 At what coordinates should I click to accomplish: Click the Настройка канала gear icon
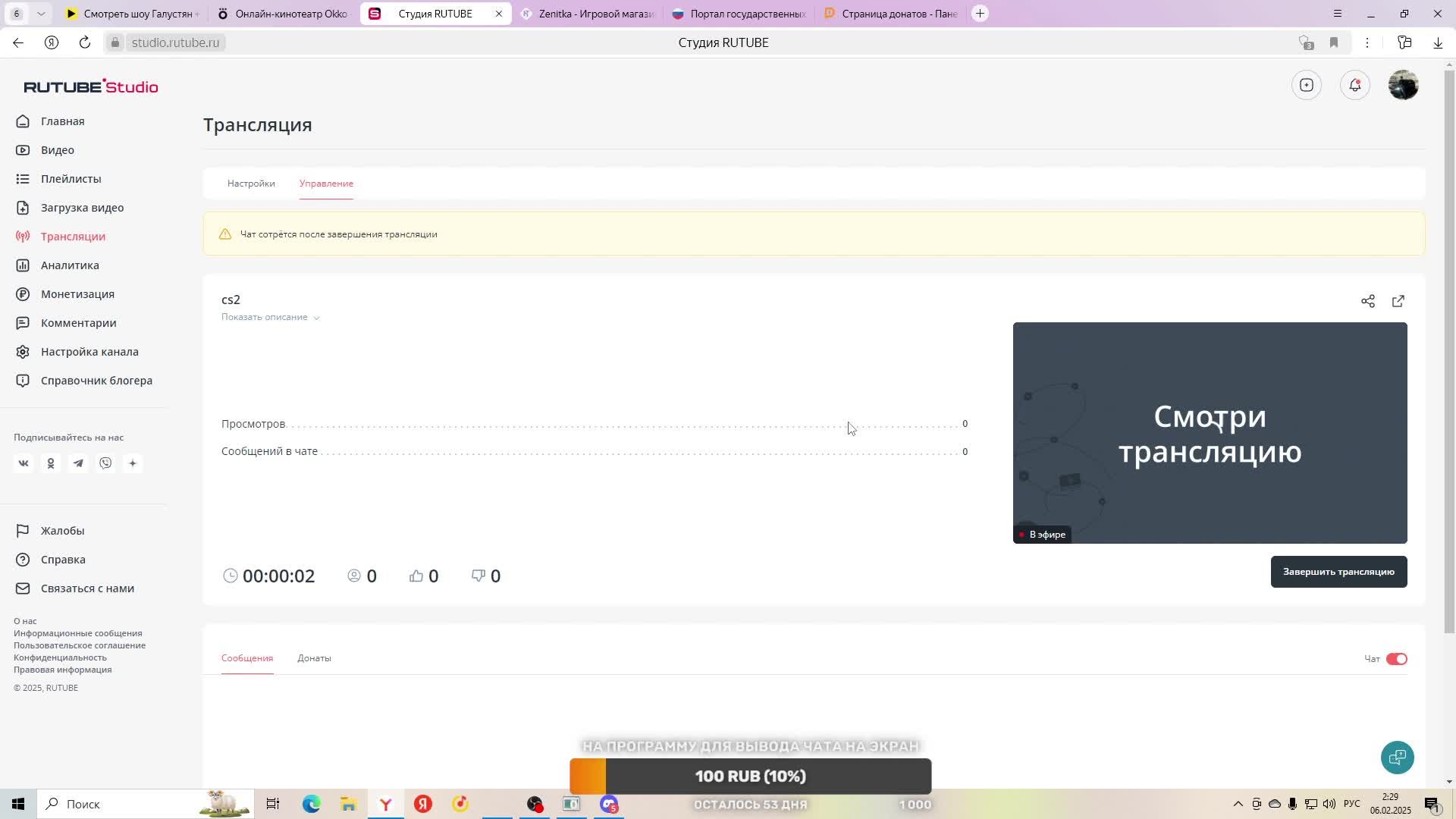tap(23, 352)
